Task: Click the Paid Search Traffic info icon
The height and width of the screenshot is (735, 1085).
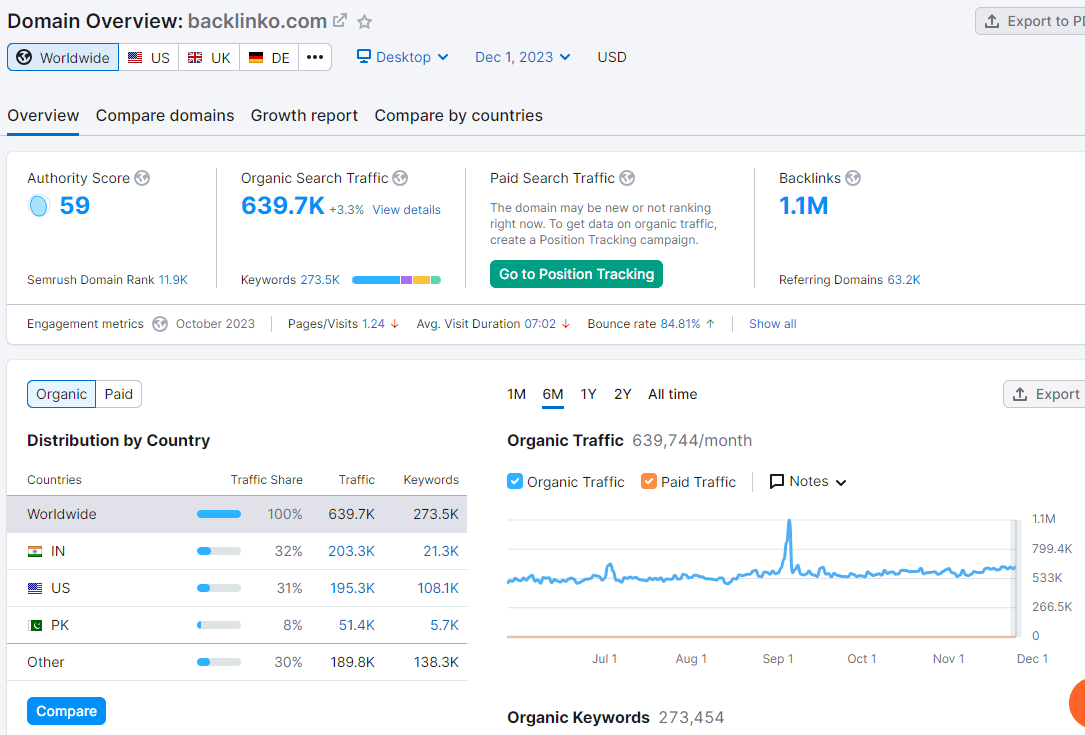Action: [627, 177]
